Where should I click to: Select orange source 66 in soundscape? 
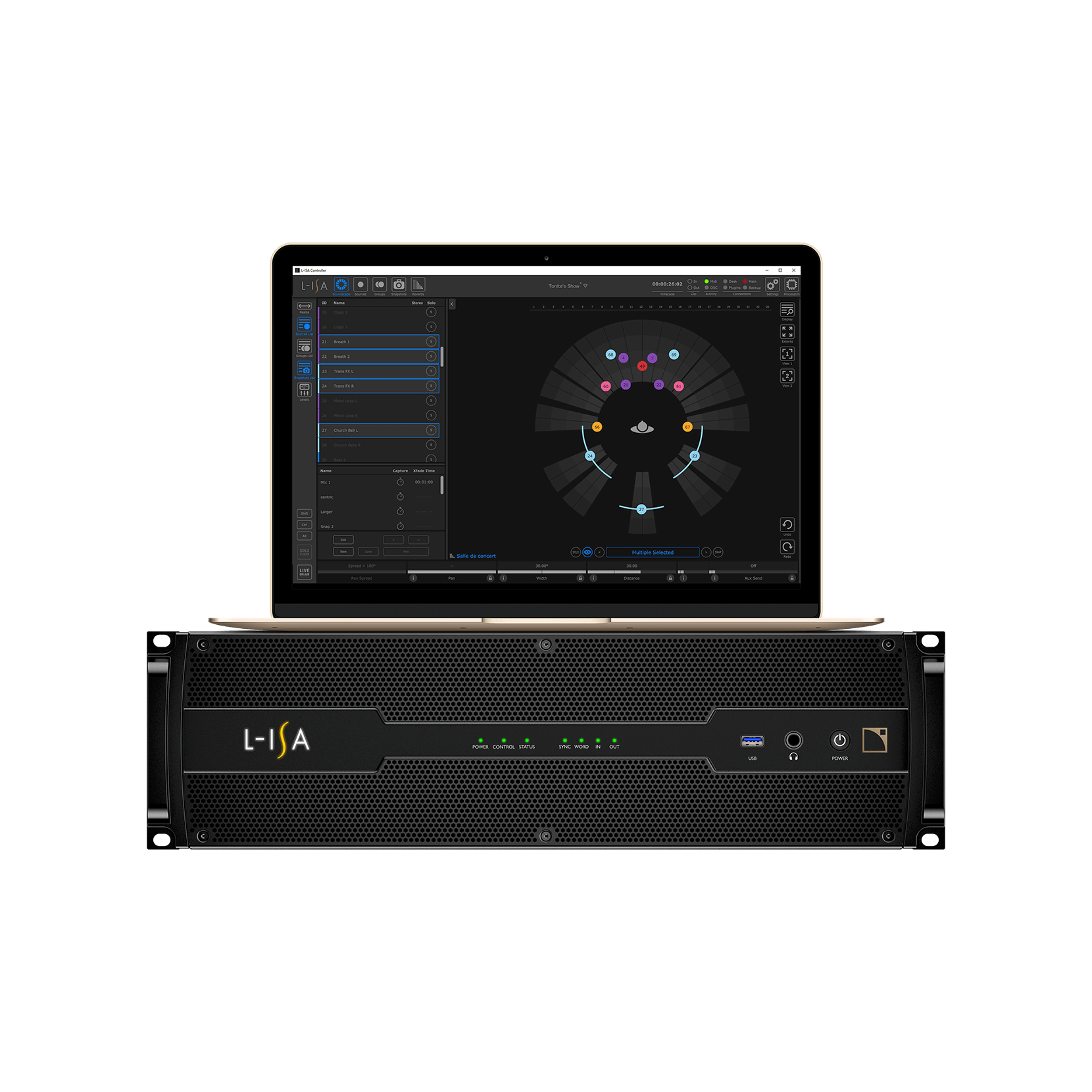597,427
